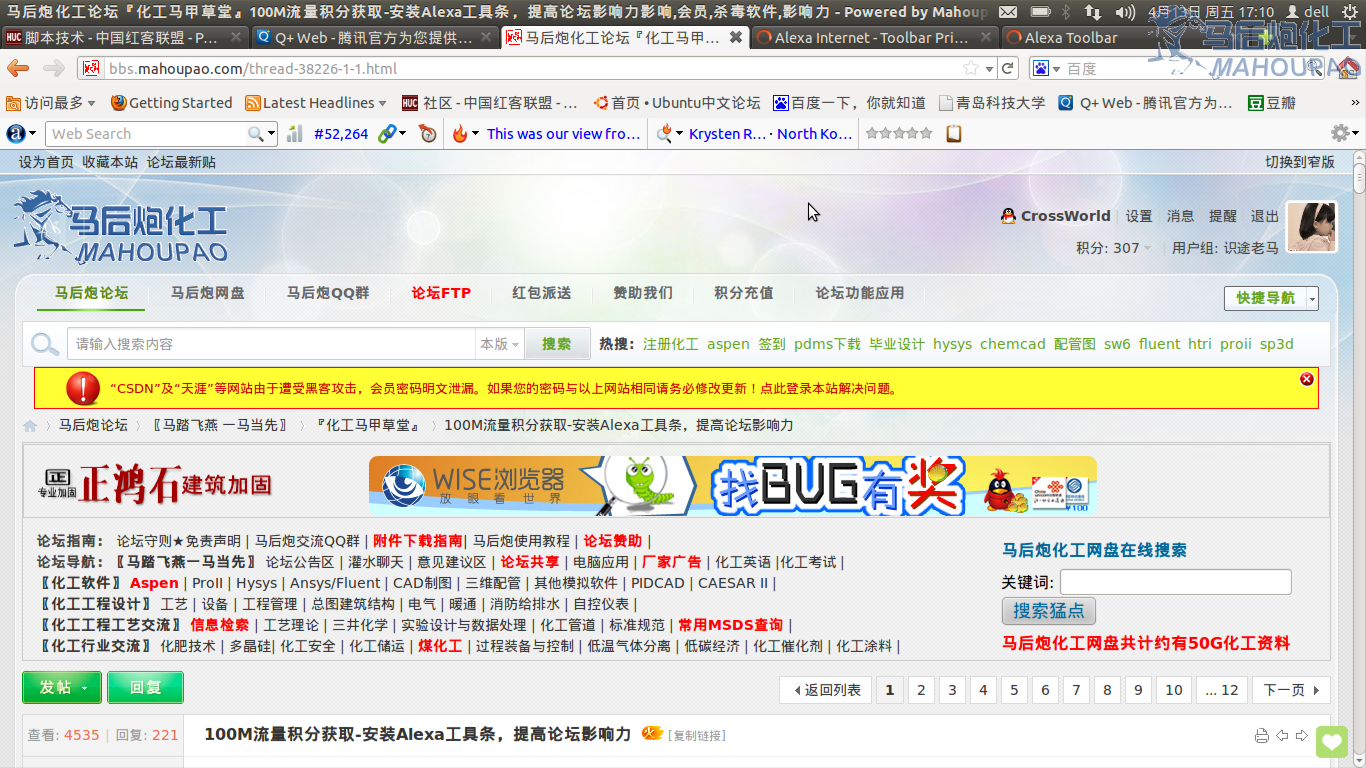Close the active 马后炮化工论坛 tab

736,37
